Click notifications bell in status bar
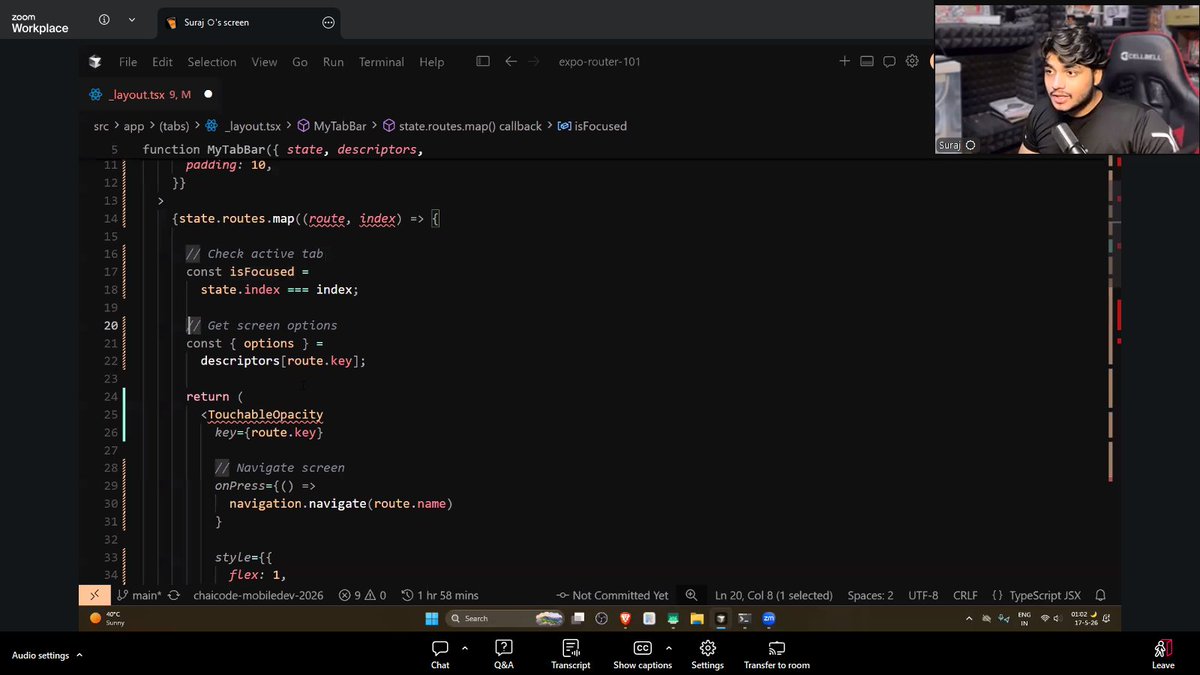Viewport: 1200px width, 675px height. click(1100, 595)
